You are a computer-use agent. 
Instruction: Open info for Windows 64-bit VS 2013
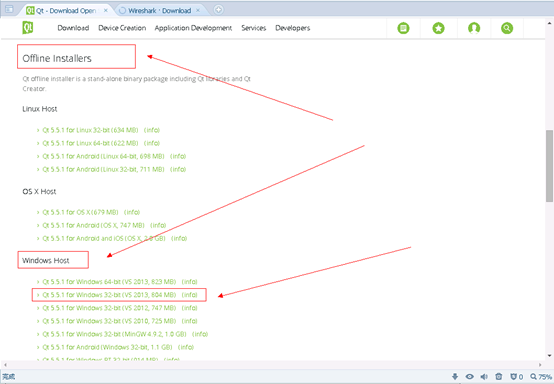[190, 282]
